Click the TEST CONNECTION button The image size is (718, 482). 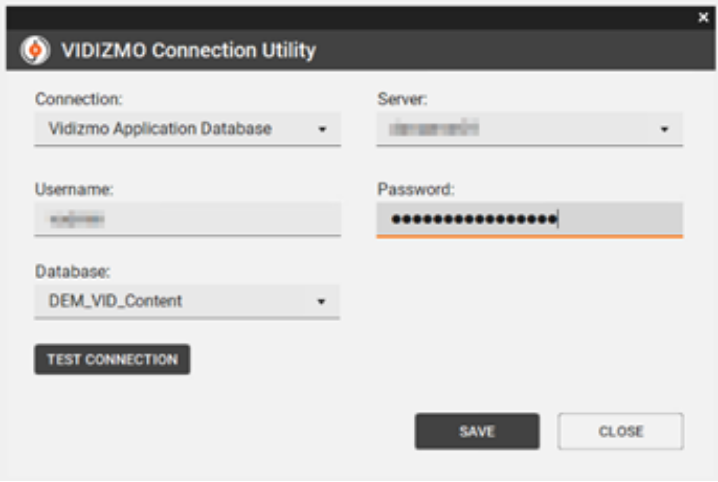112,359
